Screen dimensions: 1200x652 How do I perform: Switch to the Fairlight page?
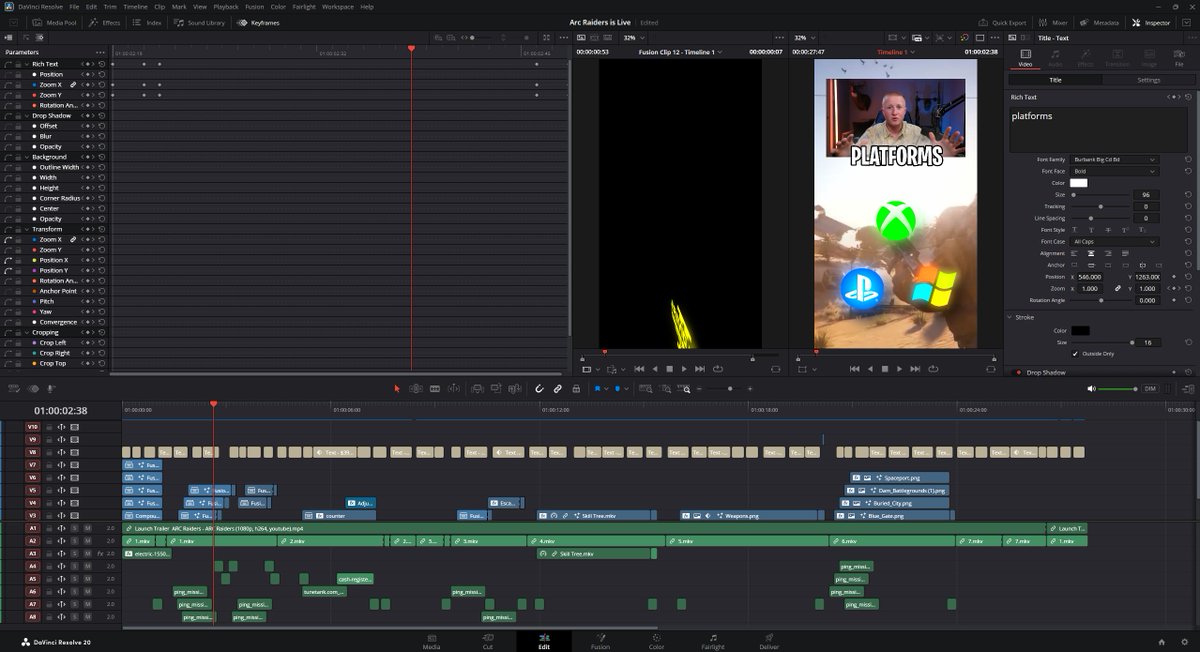712,642
